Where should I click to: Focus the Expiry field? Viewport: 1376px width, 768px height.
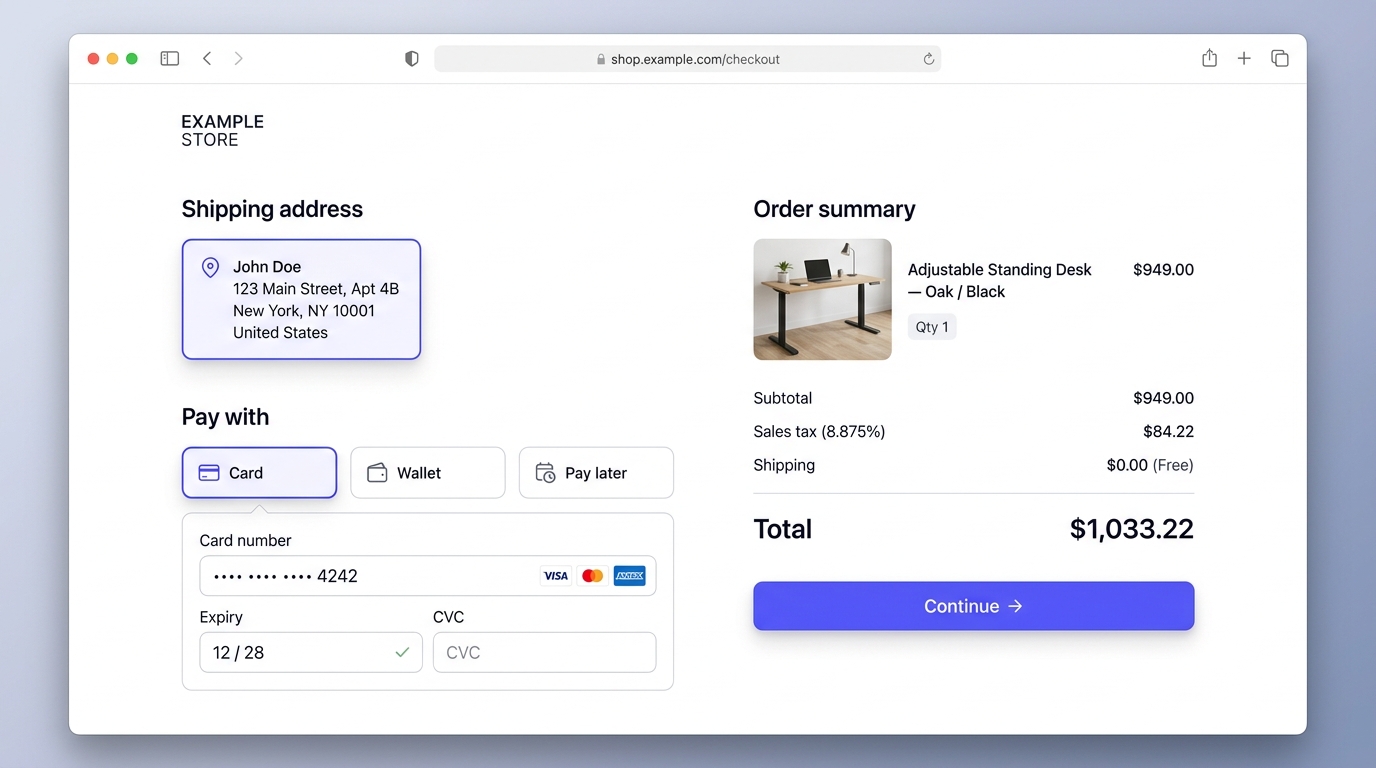point(311,652)
